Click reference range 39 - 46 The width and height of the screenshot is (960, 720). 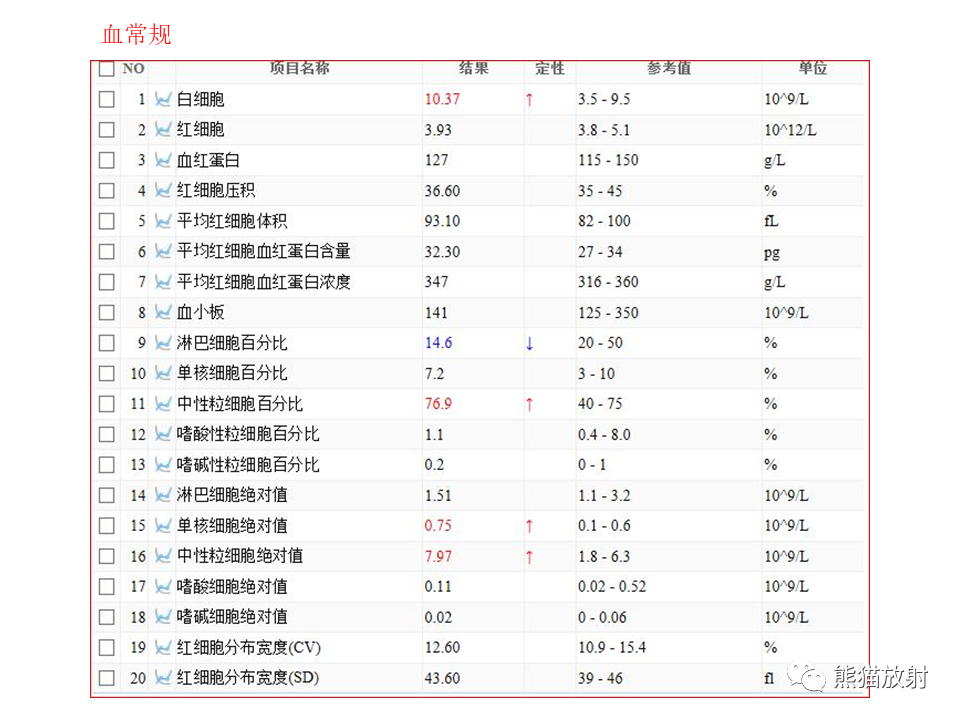pos(600,678)
